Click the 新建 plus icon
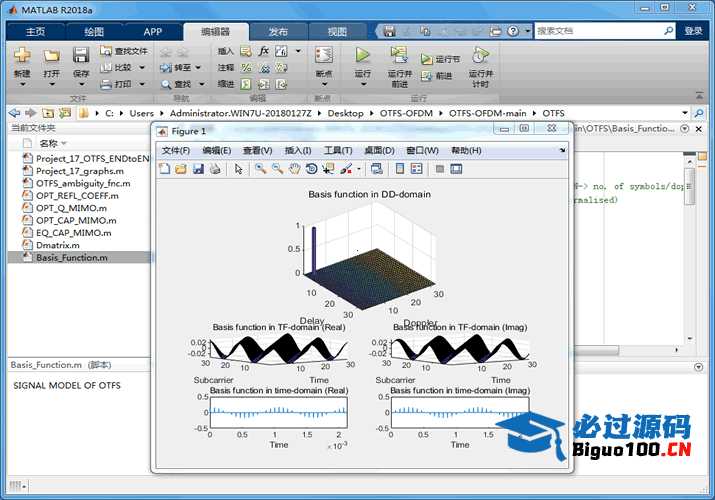 point(22,55)
